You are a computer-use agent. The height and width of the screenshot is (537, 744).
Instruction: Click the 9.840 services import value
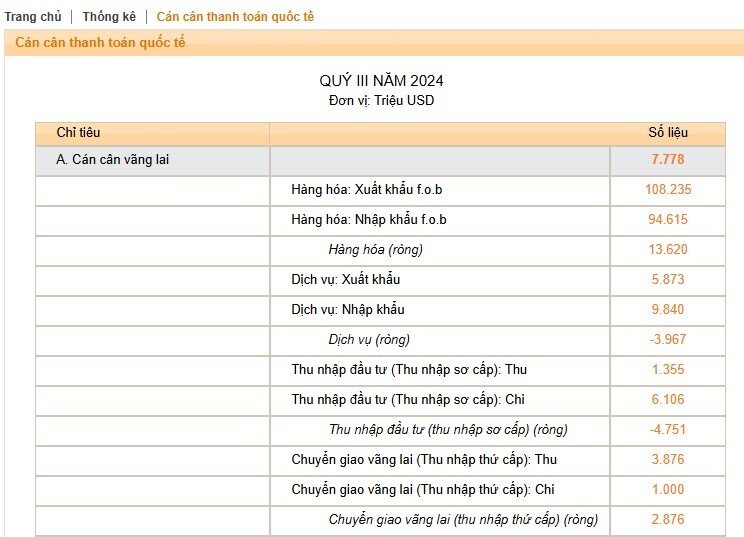[x=668, y=309]
